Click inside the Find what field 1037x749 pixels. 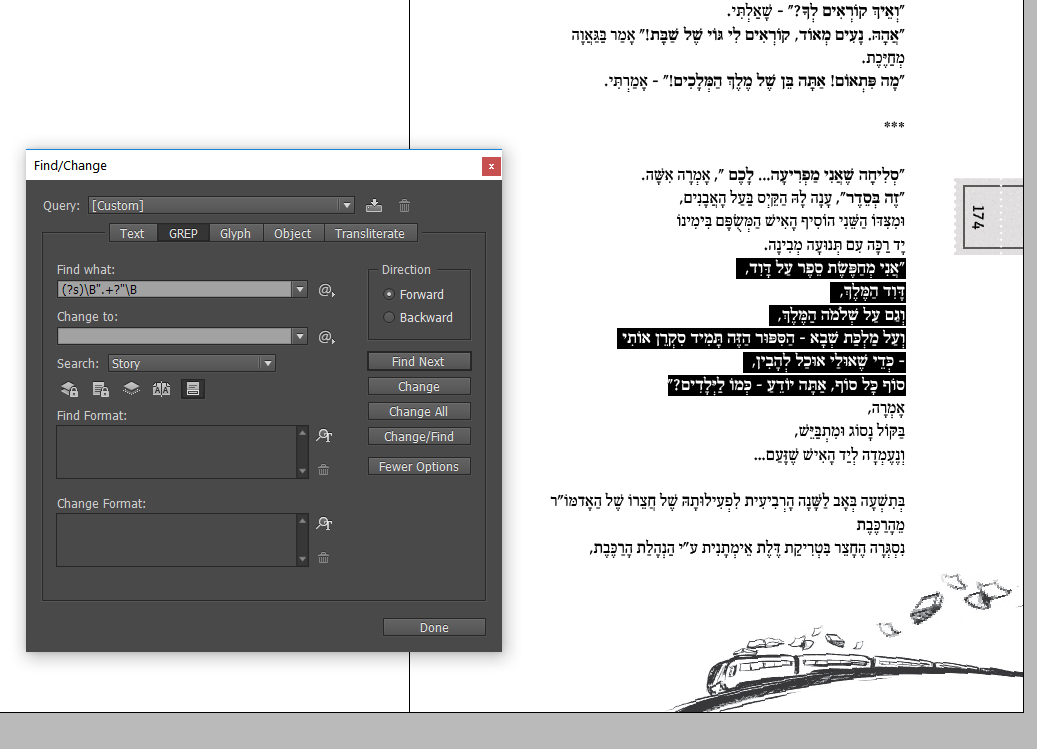175,290
